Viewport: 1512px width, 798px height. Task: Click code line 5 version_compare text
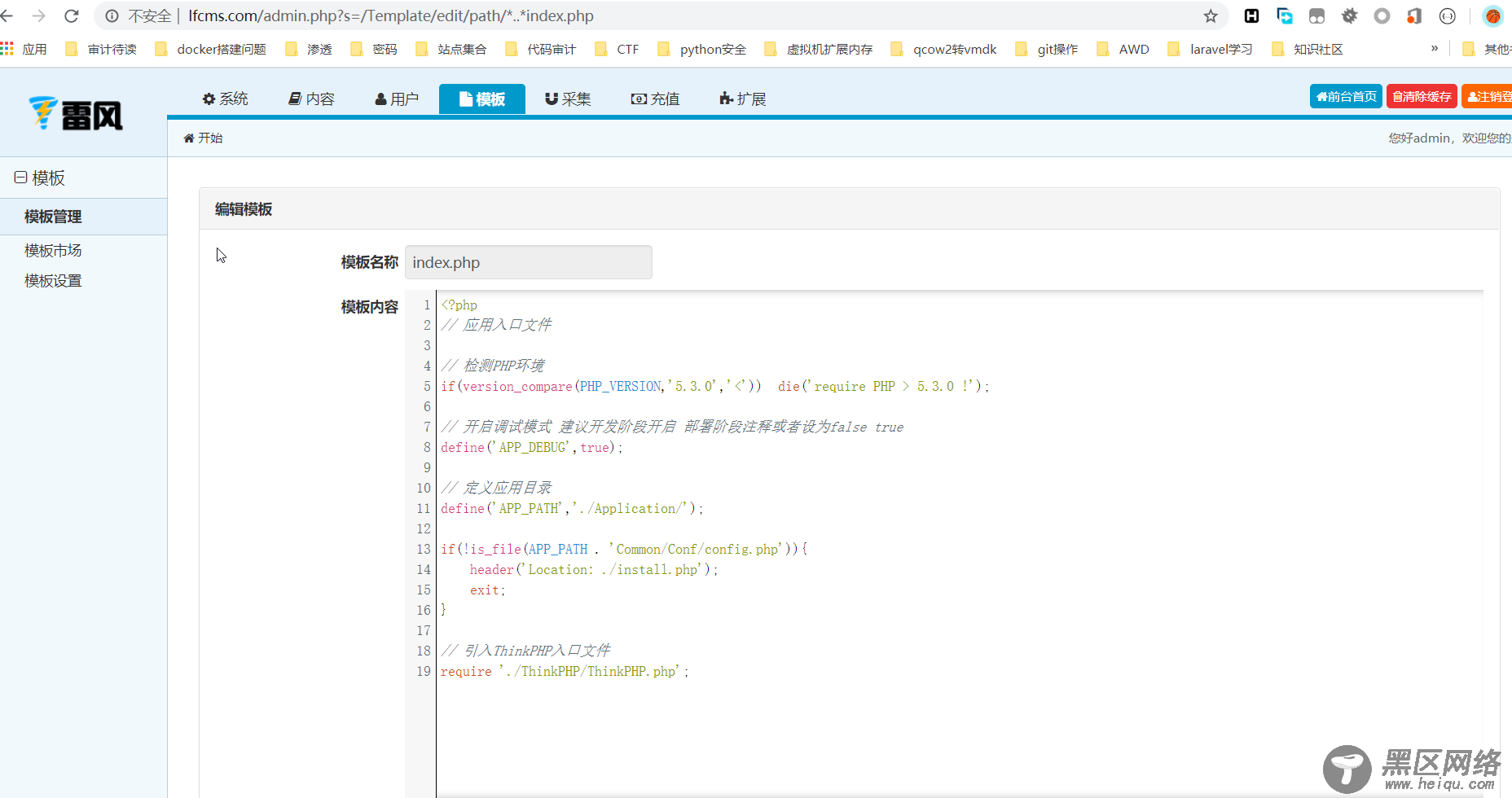pos(715,386)
